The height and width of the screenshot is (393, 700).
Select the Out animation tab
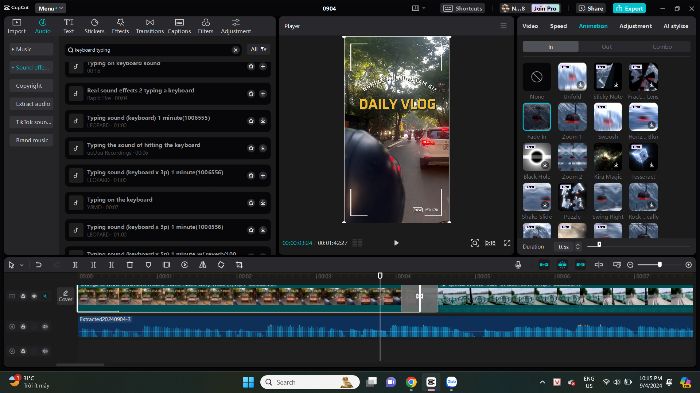pos(607,46)
